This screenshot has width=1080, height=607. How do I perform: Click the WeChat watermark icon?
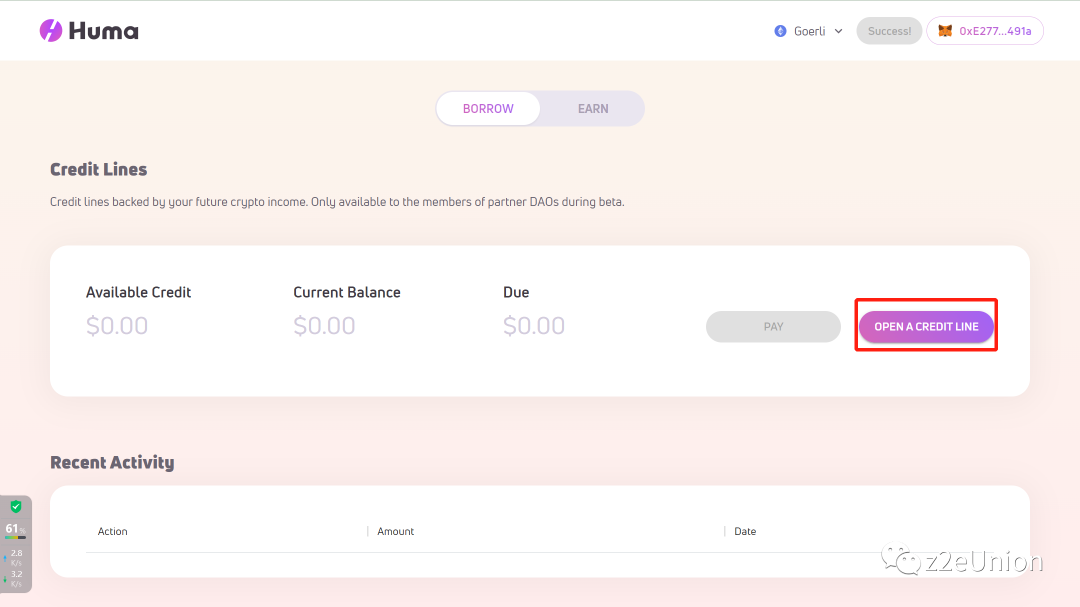click(x=908, y=561)
